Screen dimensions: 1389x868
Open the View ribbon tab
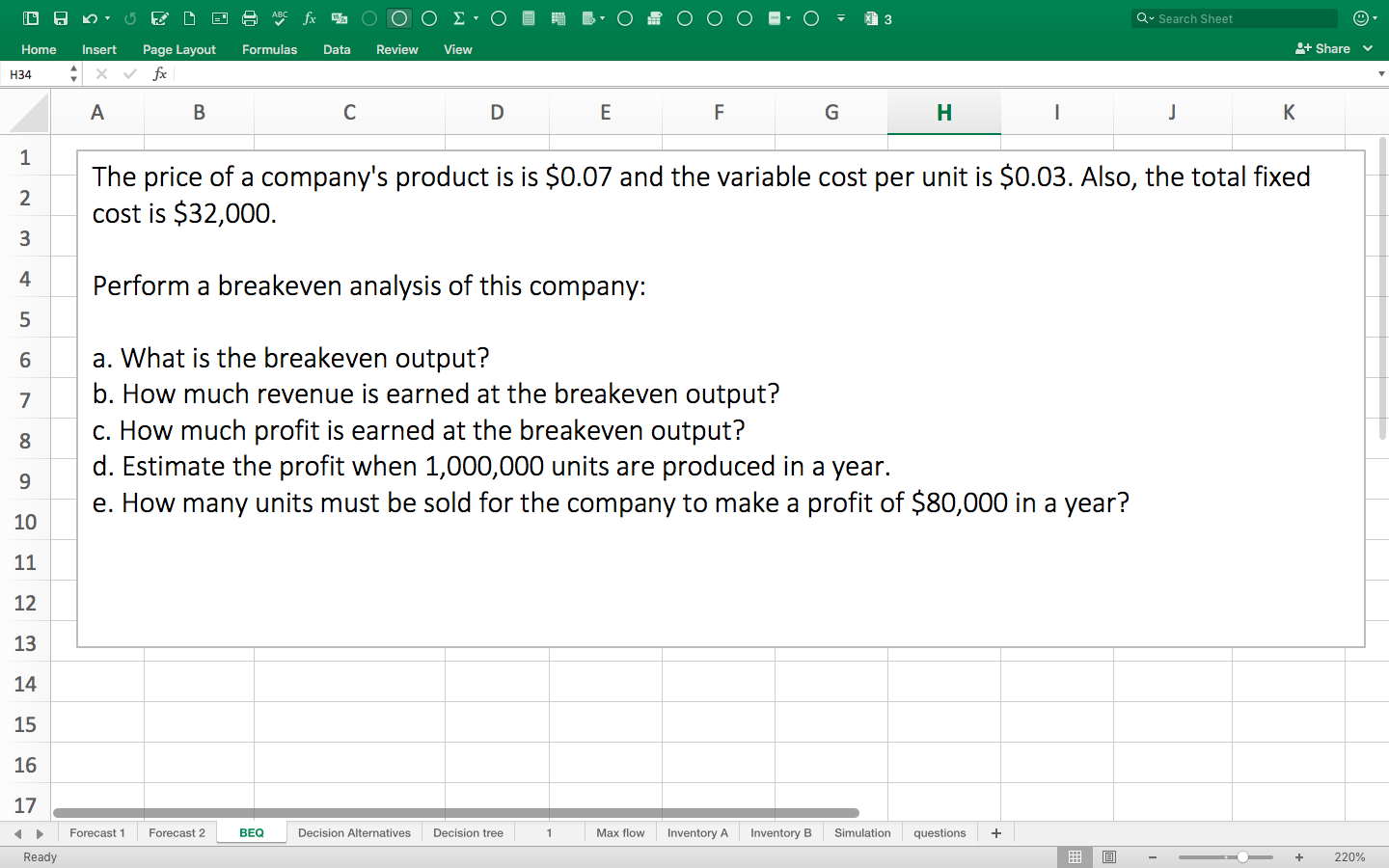tap(458, 49)
